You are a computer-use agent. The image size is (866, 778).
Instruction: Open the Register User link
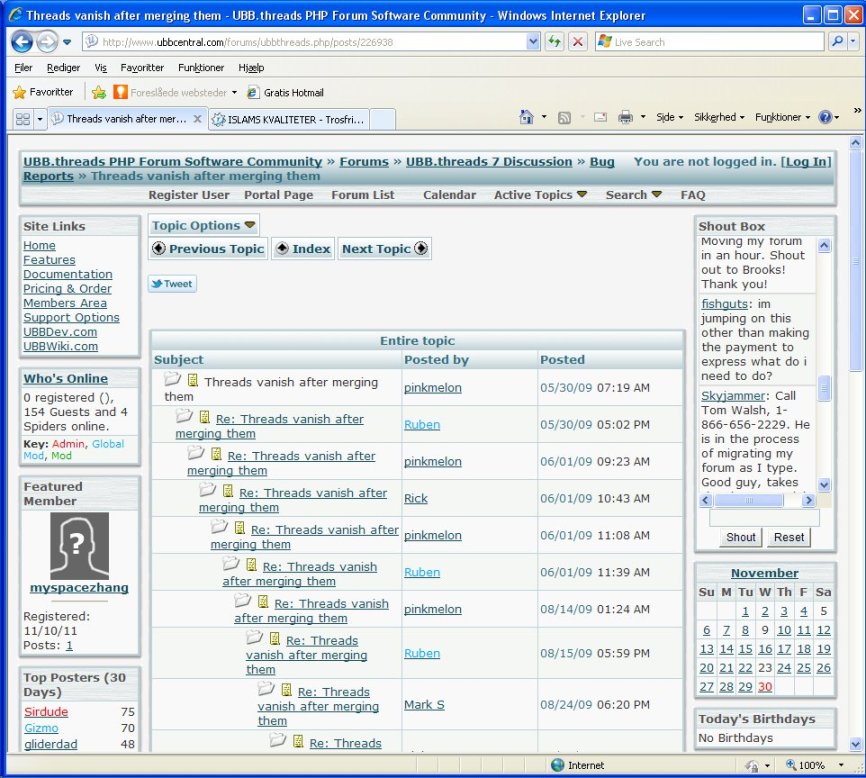tap(189, 195)
